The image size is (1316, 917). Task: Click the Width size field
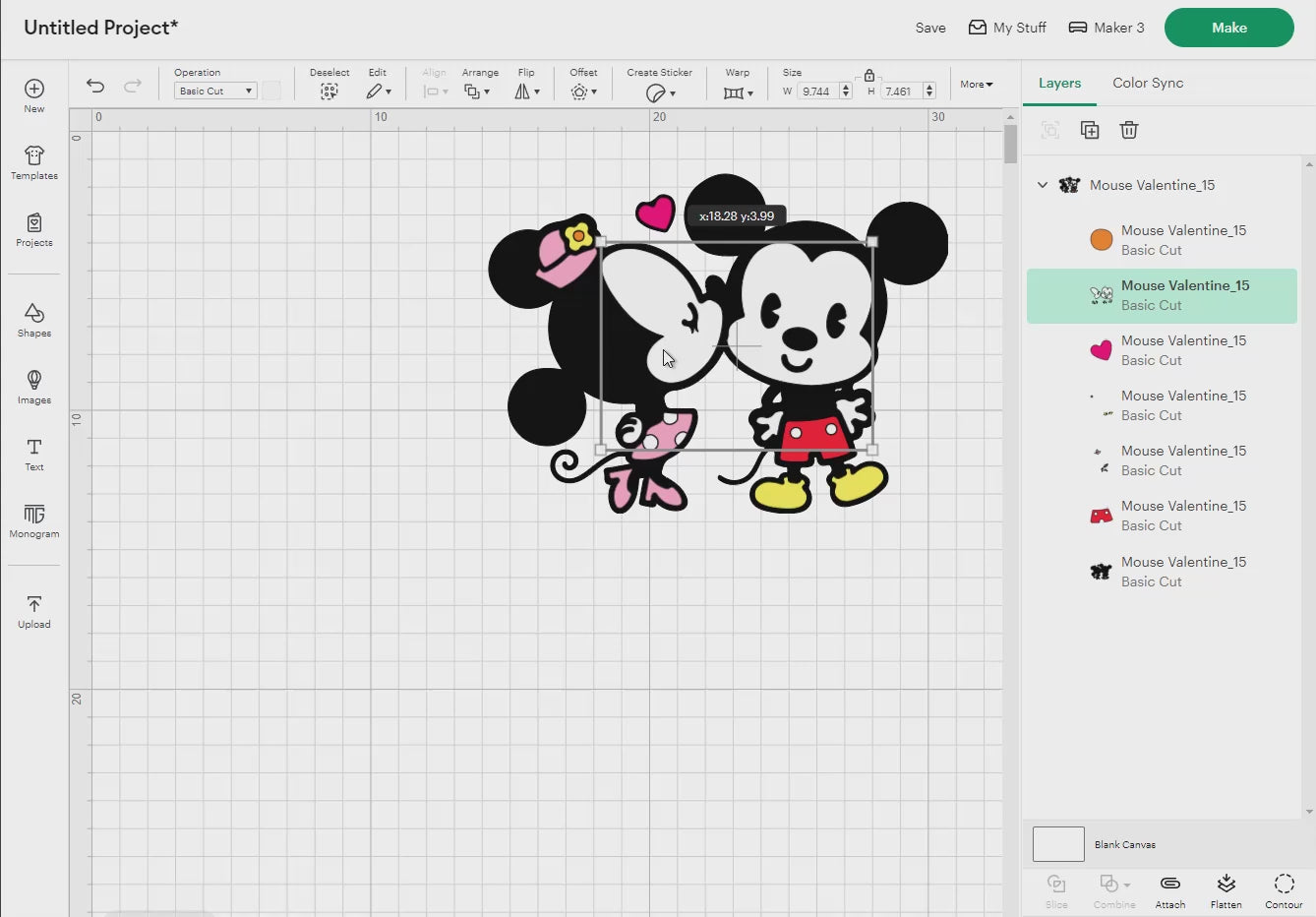pyautogui.click(x=815, y=92)
